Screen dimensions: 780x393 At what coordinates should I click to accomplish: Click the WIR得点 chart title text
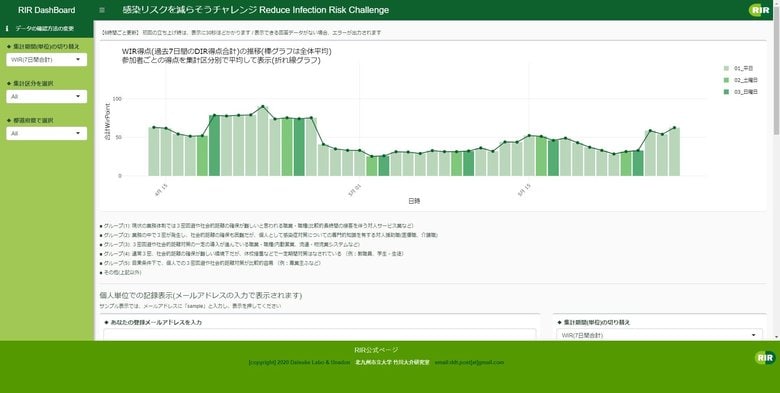pyautogui.click(x=227, y=56)
